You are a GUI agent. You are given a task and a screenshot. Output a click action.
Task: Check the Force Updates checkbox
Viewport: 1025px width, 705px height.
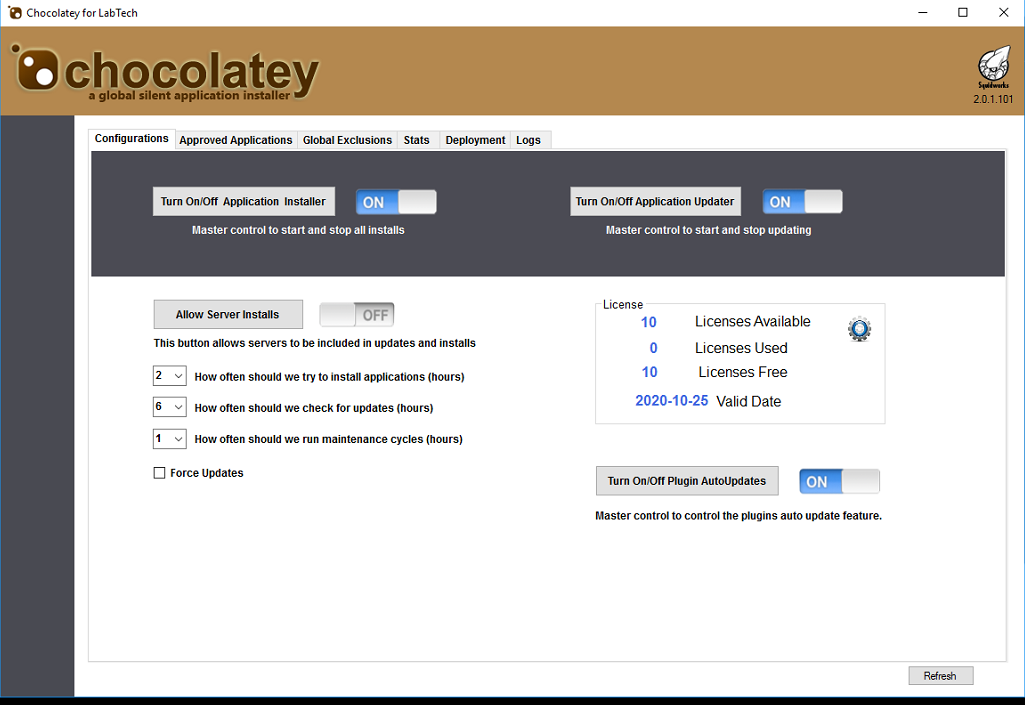pos(159,473)
